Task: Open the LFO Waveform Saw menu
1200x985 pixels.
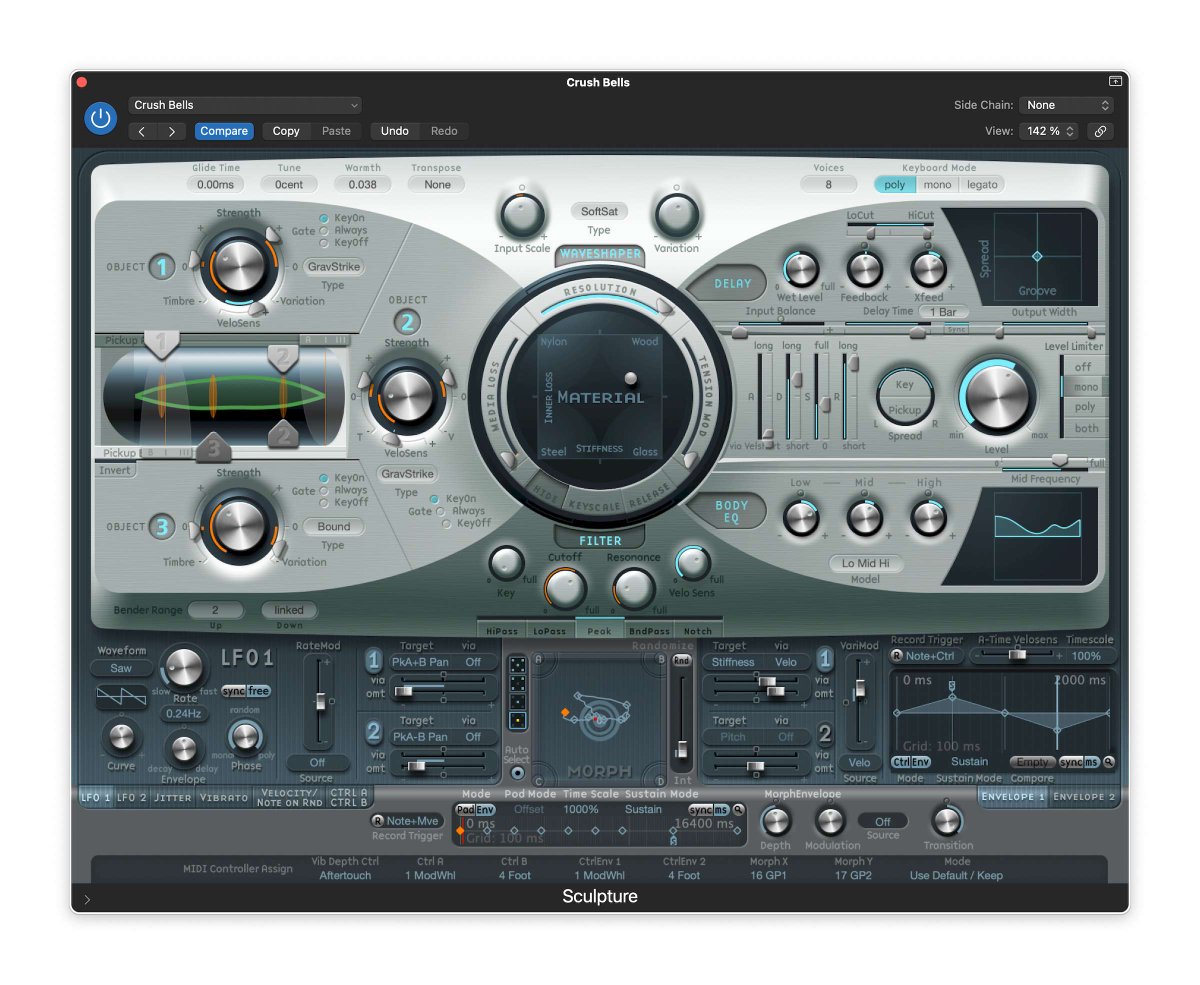Action: (121, 668)
